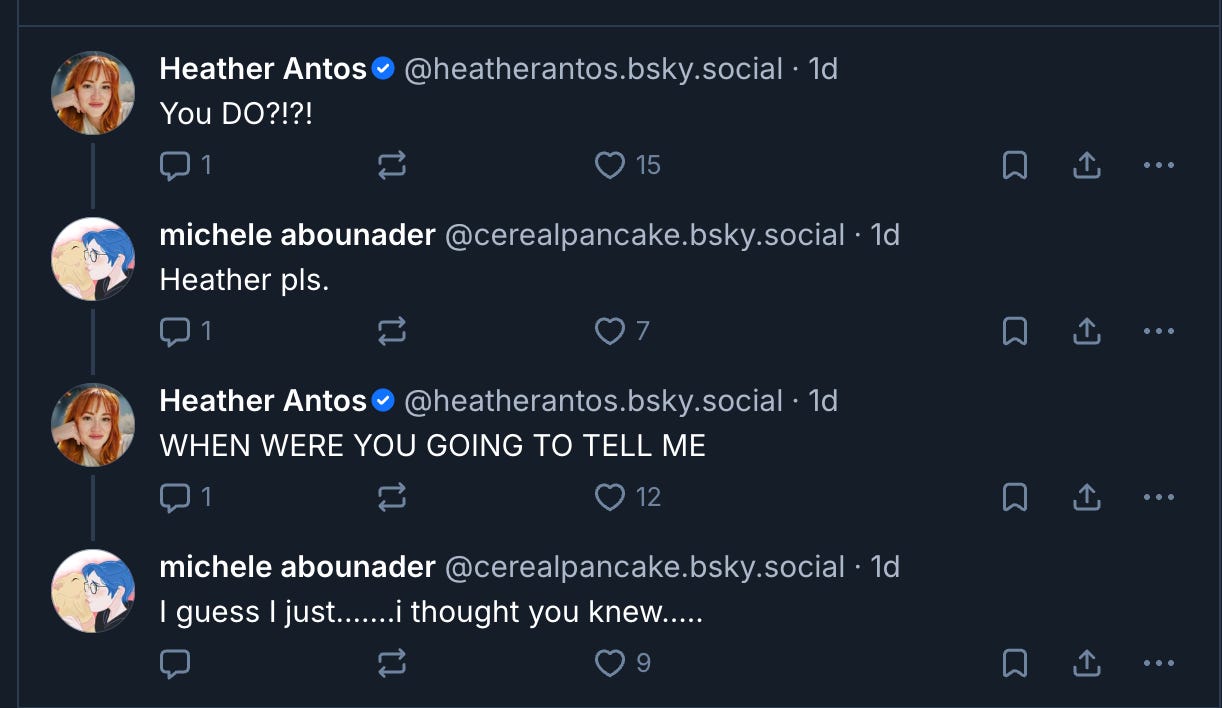Screen dimensions: 1222x708
Task: Click Heather Antos's avatar on first post
Action: click(93, 93)
